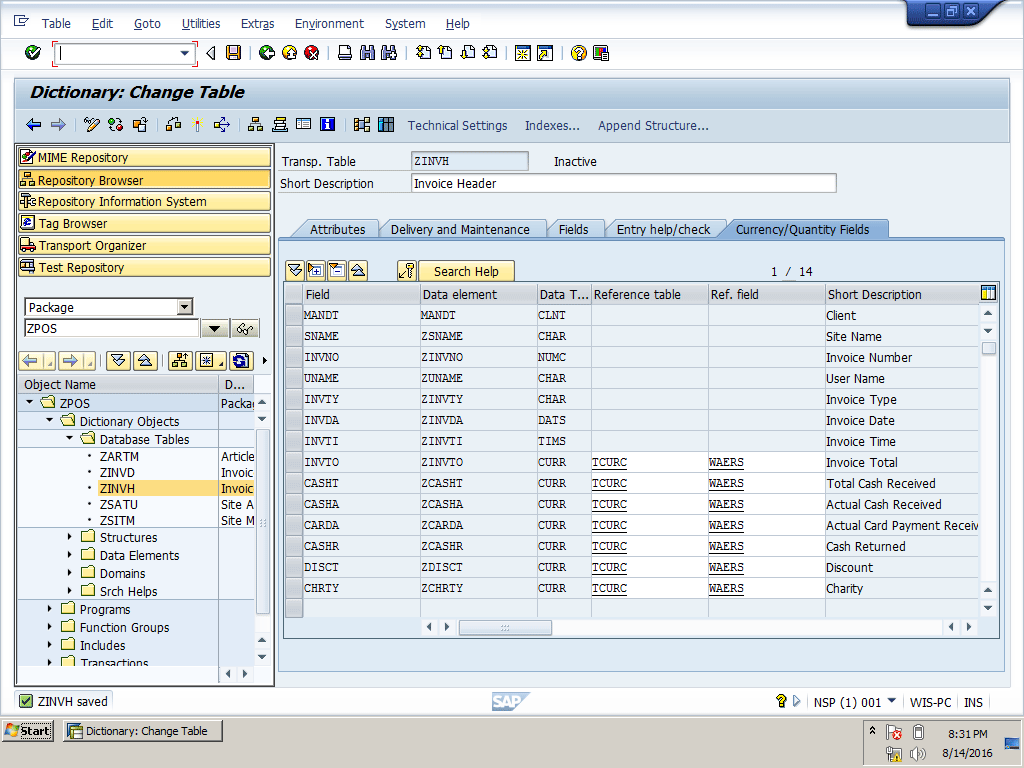
Task: Click the key icon beside Search Help
Action: tap(406, 271)
